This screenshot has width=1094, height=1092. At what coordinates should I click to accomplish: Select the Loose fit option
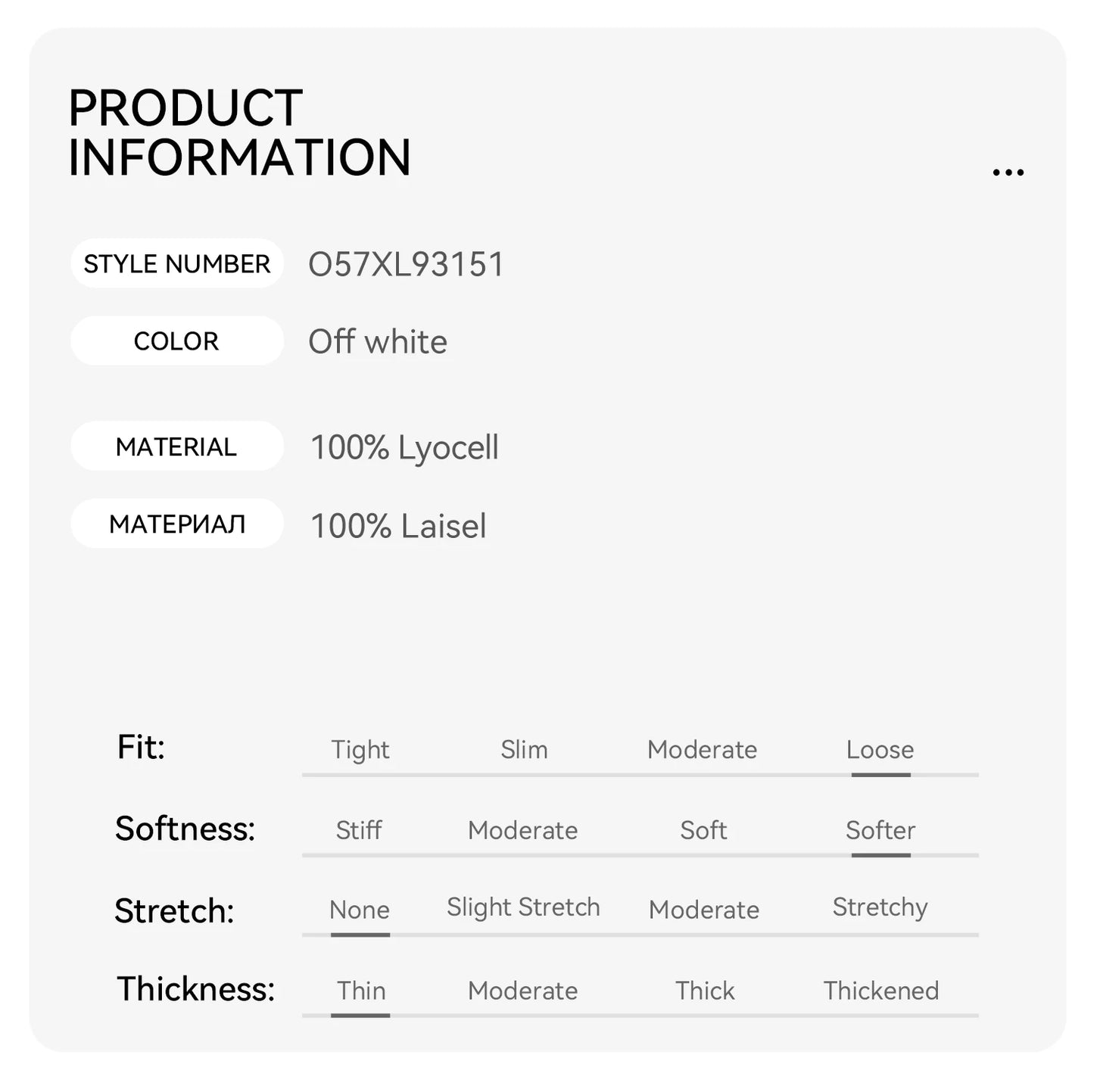880,750
